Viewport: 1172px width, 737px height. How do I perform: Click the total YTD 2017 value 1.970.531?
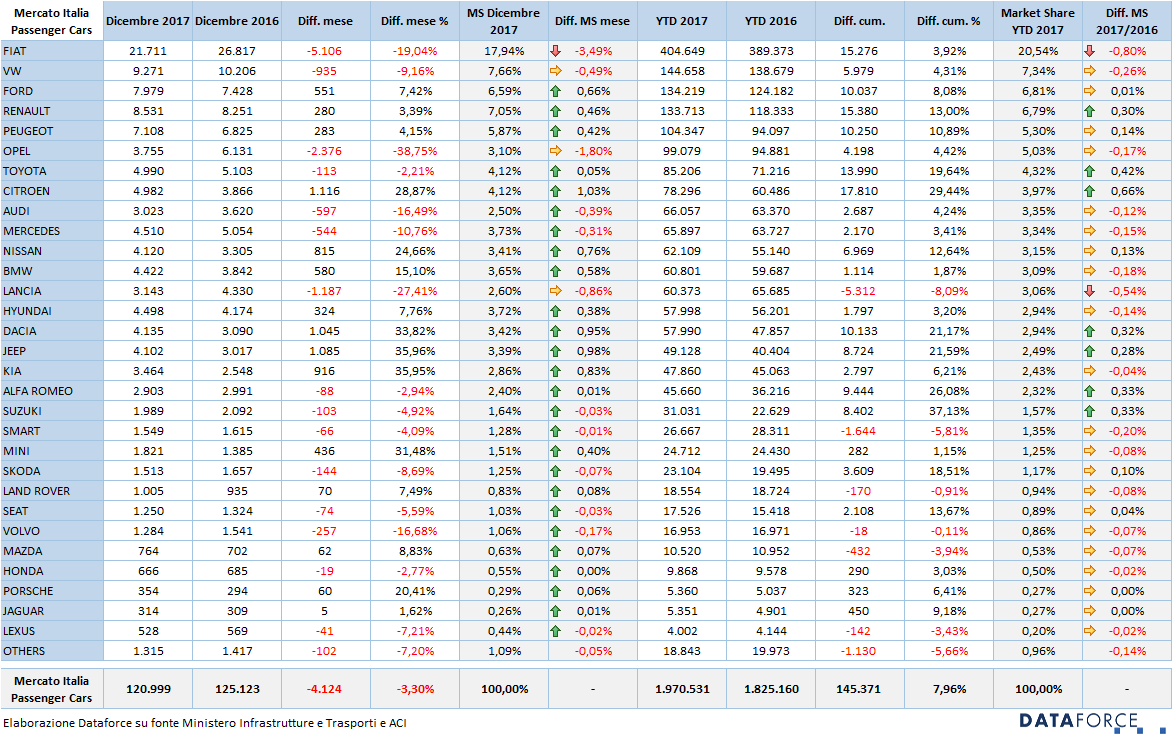pos(682,689)
